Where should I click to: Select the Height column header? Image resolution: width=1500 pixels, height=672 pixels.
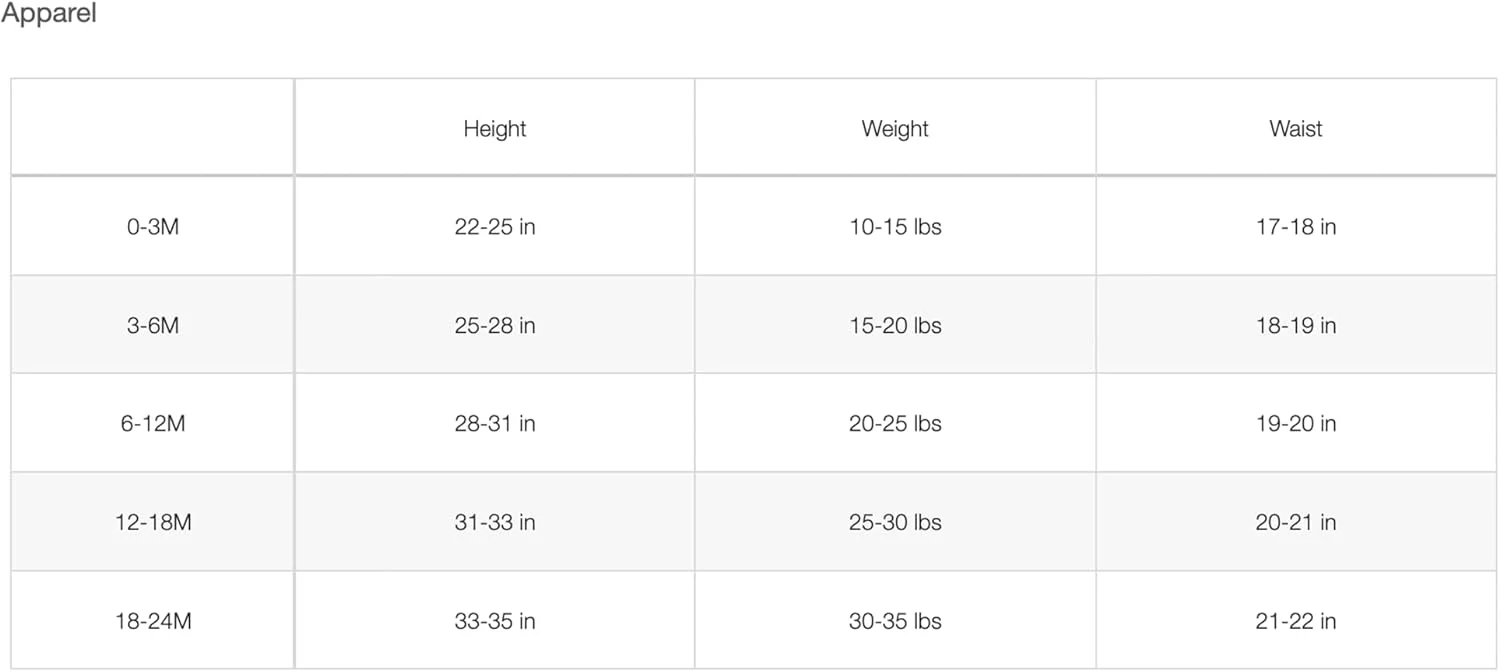[x=494, y=129]
